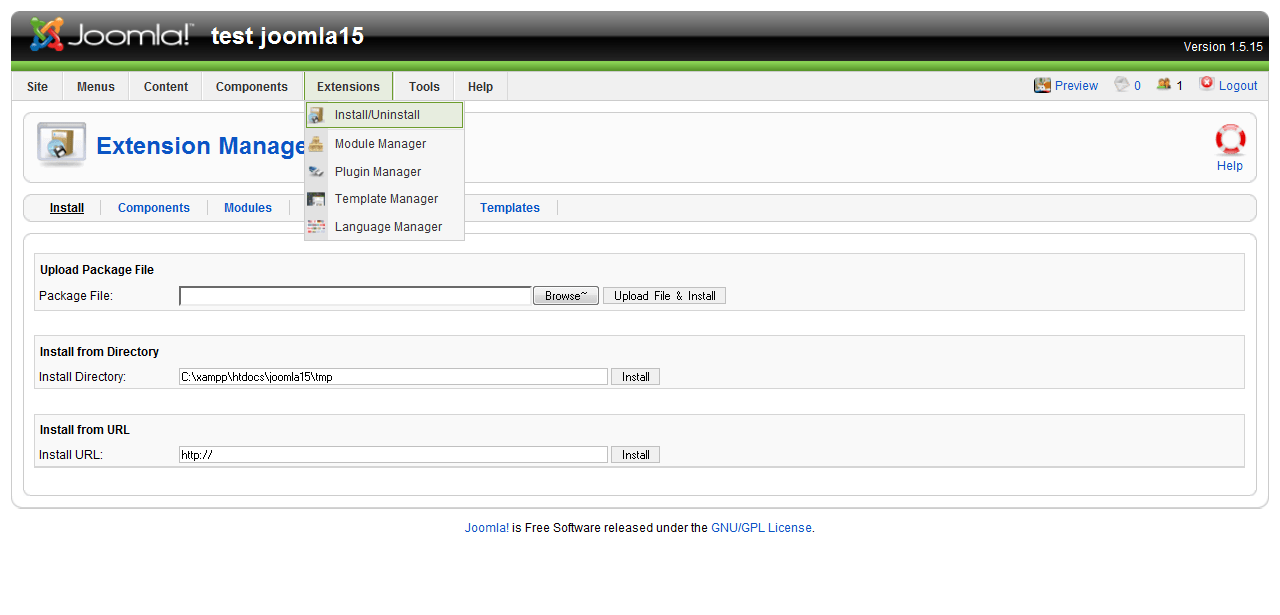Open the Menus menu
The image size is (1280, 615).
(96, 87)
